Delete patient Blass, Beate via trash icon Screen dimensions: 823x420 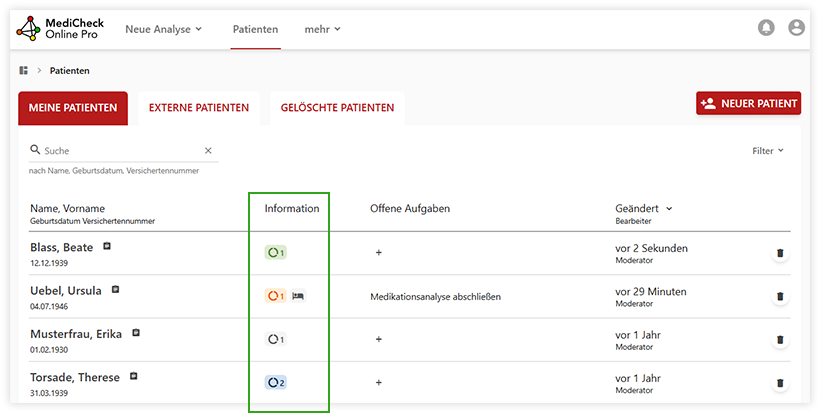pyautogui.click(x=780, y=254)
